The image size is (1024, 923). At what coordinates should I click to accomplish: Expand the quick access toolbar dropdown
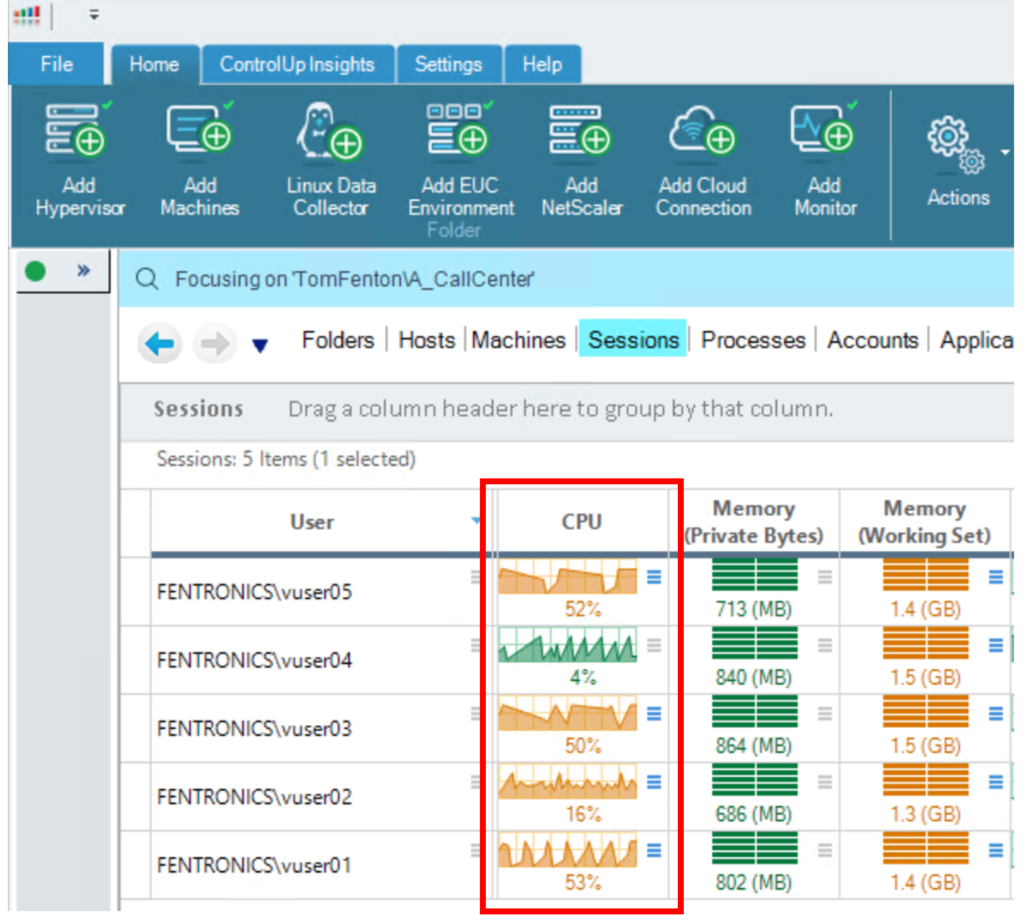(94, 14)
